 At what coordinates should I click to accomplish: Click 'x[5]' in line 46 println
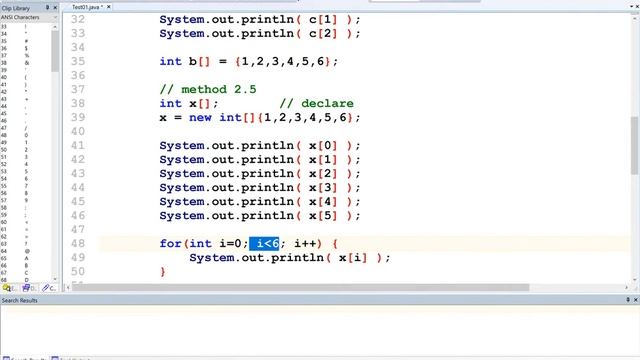click(x=323, y=216)
